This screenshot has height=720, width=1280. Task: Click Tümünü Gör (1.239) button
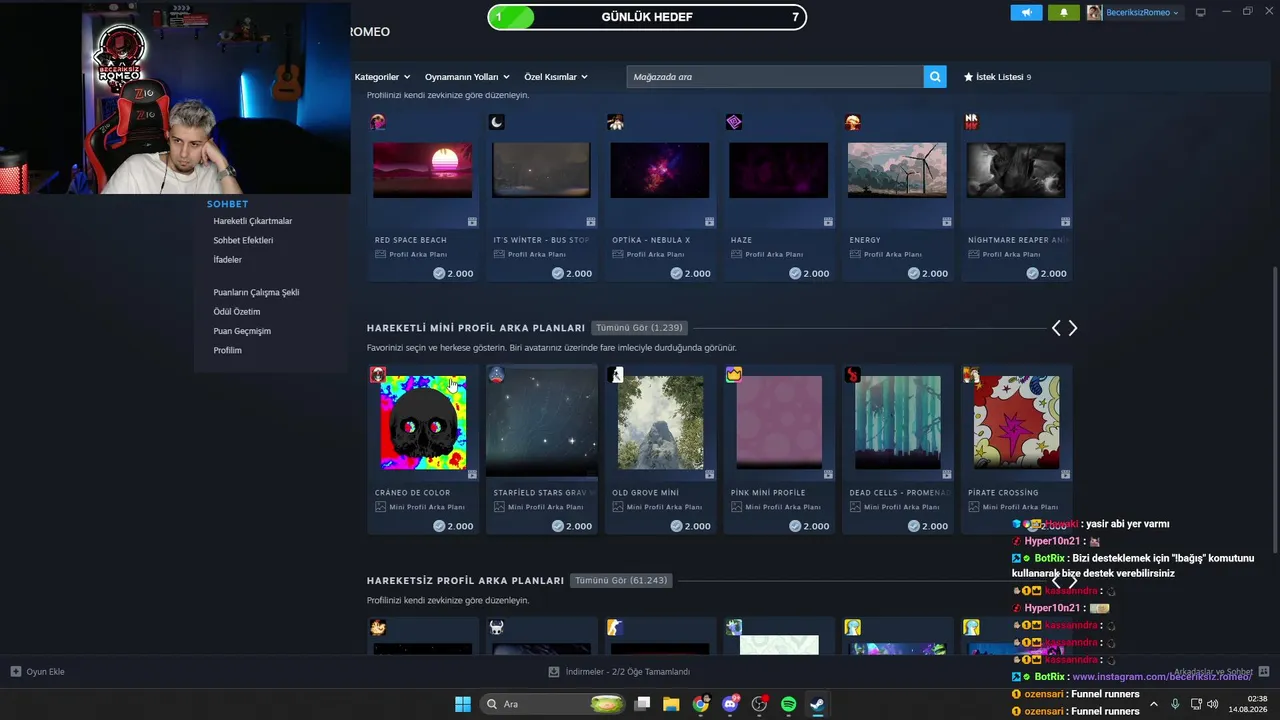(639, 328)
